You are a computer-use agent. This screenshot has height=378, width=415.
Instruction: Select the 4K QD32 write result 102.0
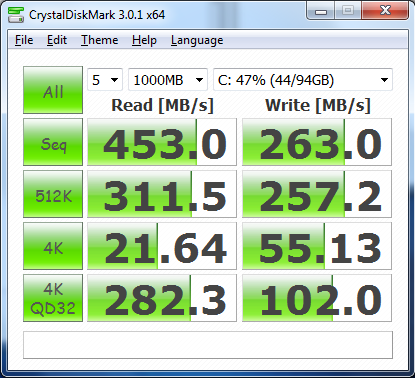317,298
